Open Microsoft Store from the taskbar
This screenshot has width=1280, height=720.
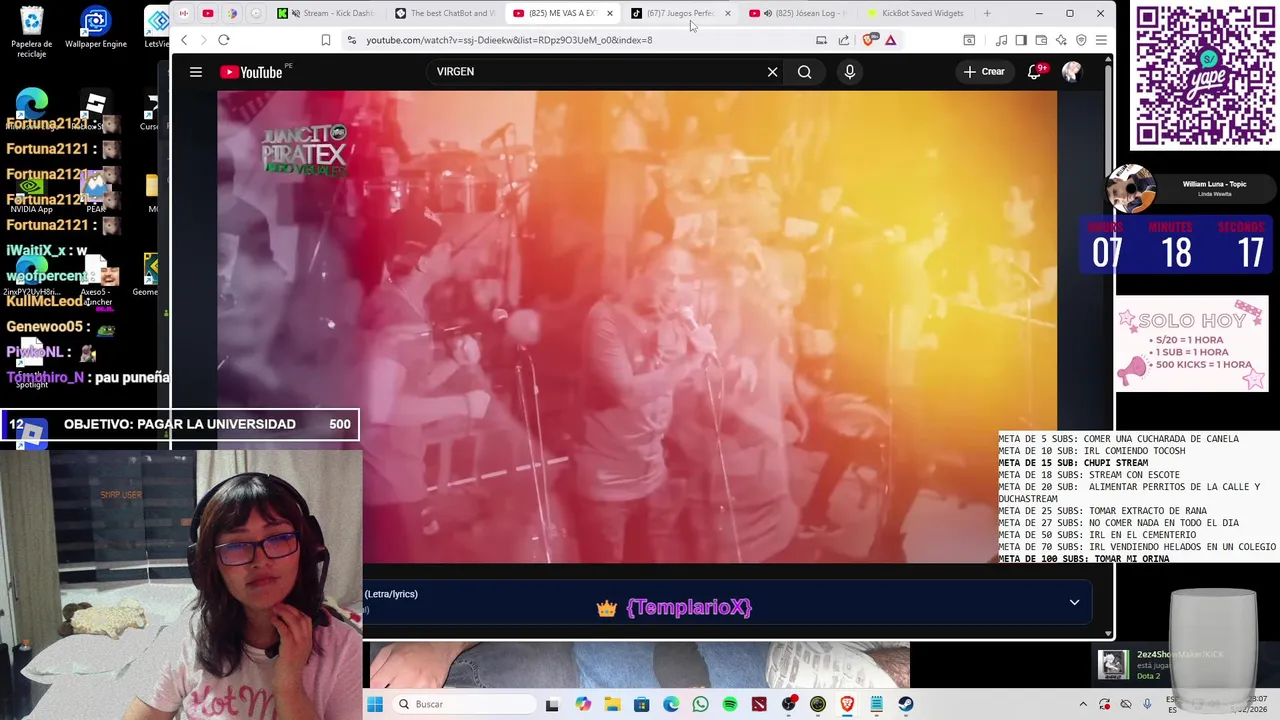(641, 704)
